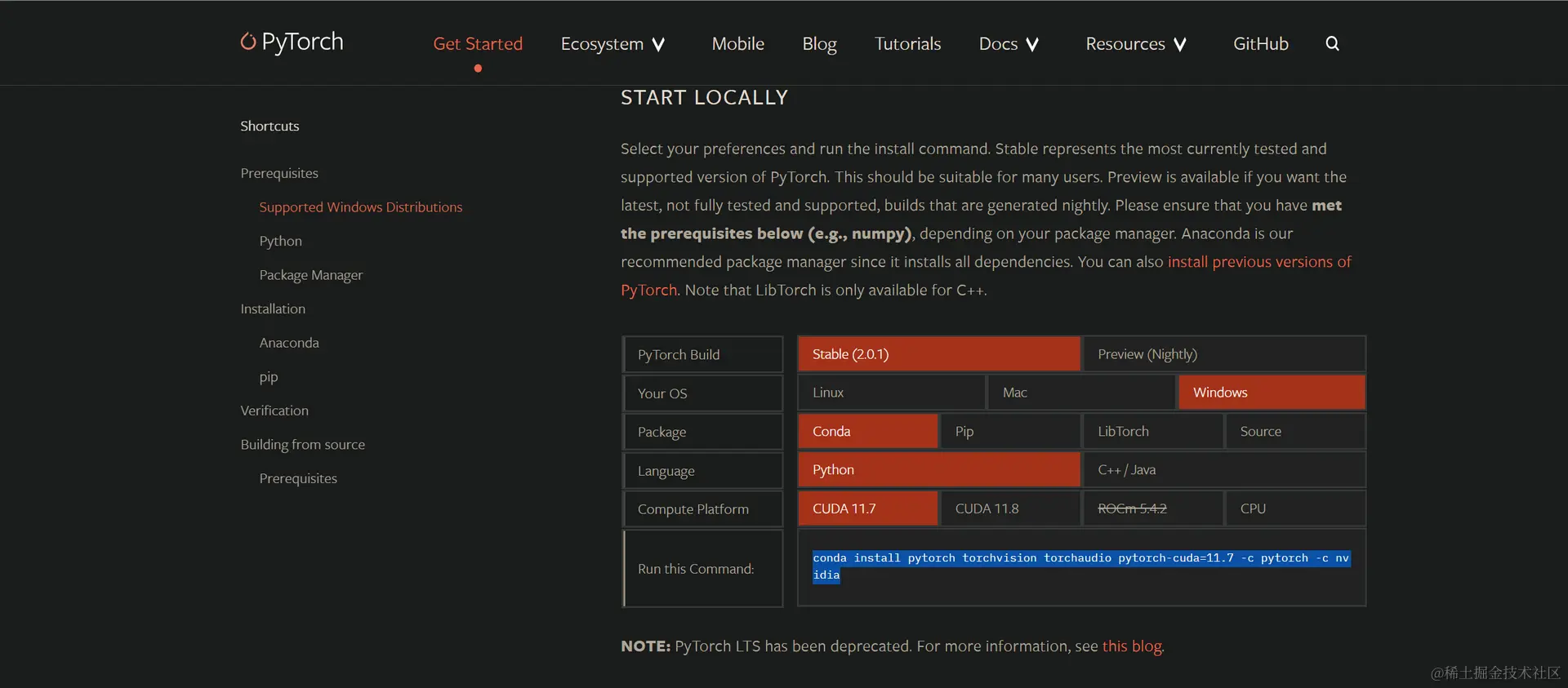Switch compute platform to CUDA 11.8
Screen dimensions: 1568x688
[1010, 508]
